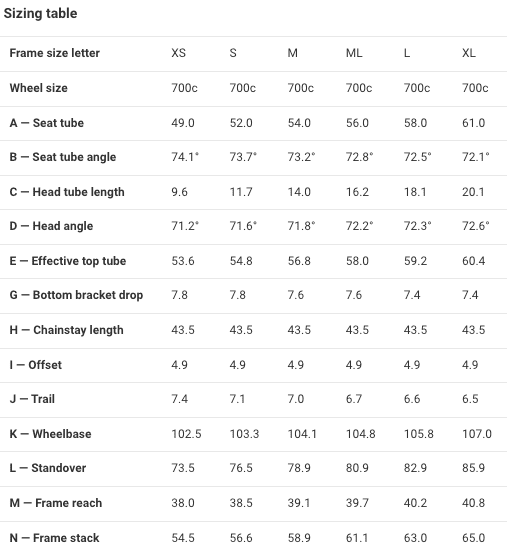Click the L — Standover row label

(48, 468)
